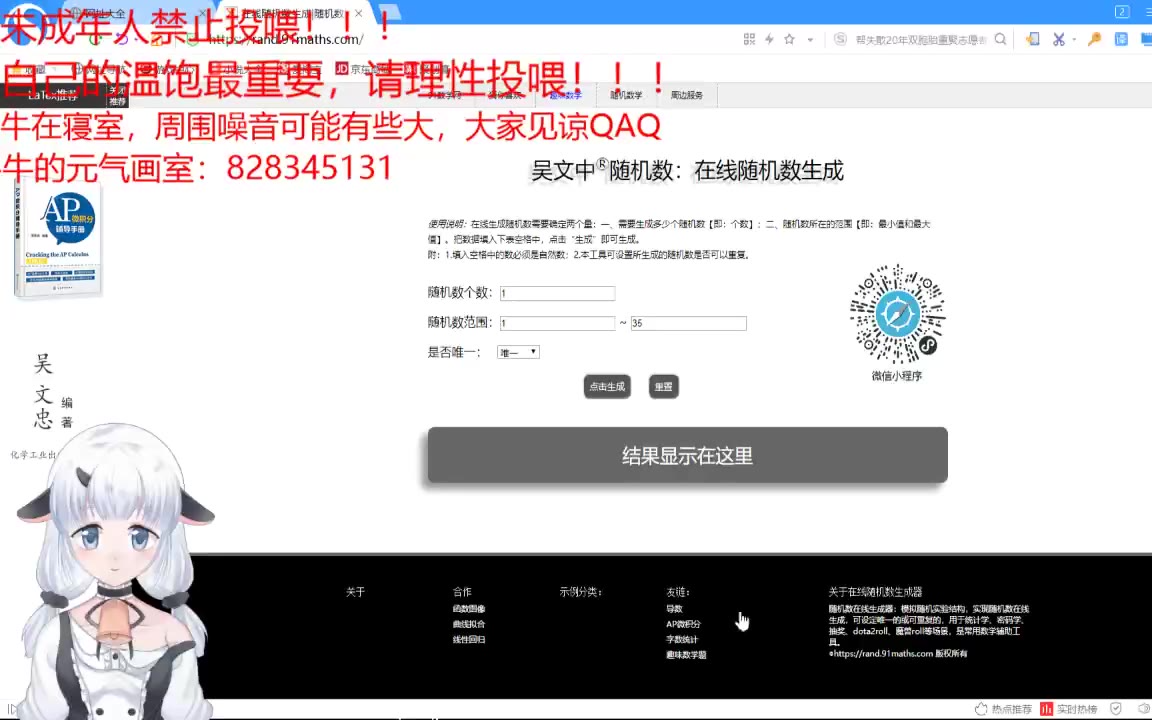Image resolution: width=1152 pixels, height=720 pixels.
Task: Open the 曲线拟合 footer link
Action: click(x=469, y=624)
